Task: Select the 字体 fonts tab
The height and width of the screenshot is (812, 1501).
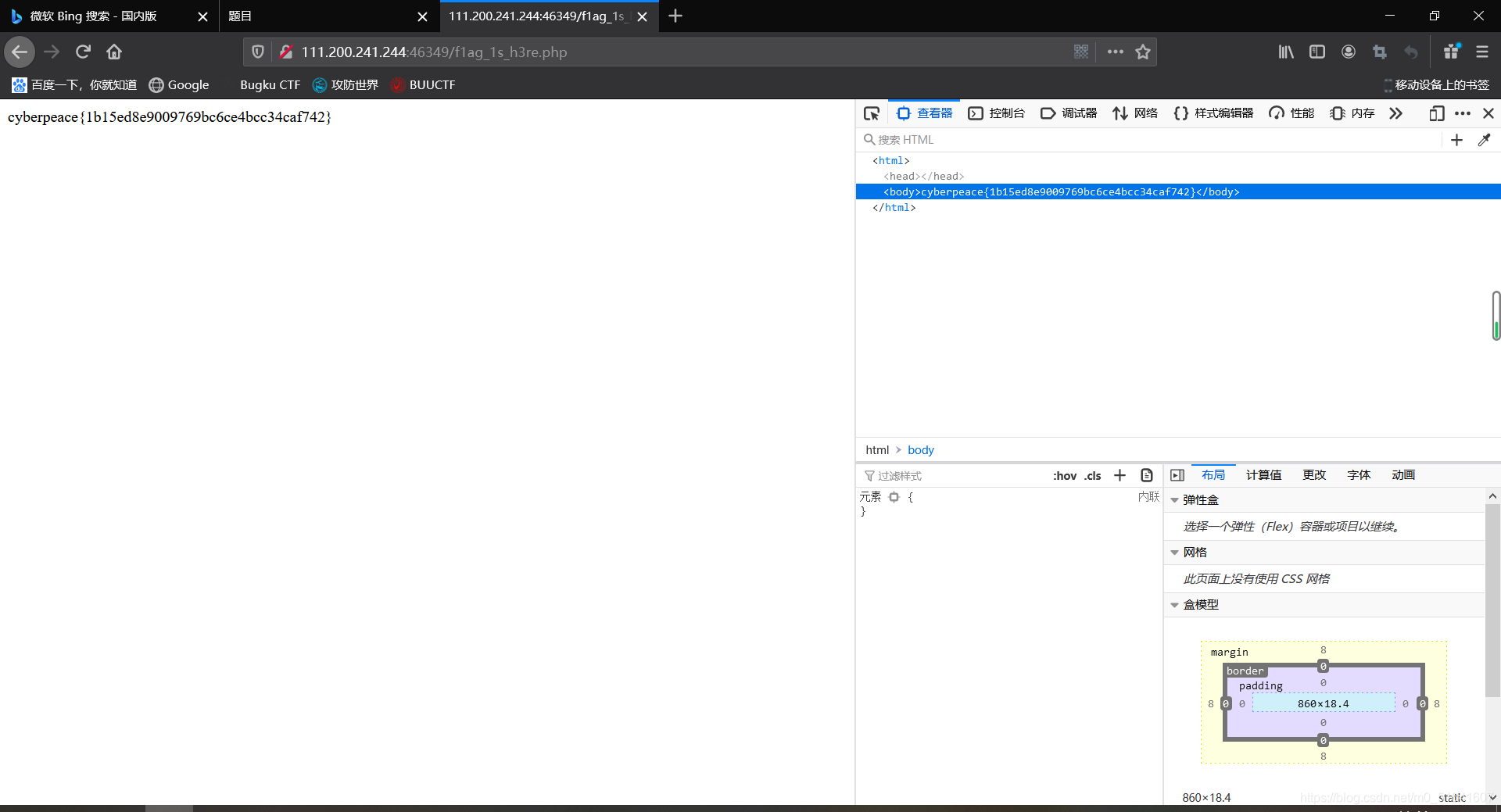Action: click(x=1359, y=475)
